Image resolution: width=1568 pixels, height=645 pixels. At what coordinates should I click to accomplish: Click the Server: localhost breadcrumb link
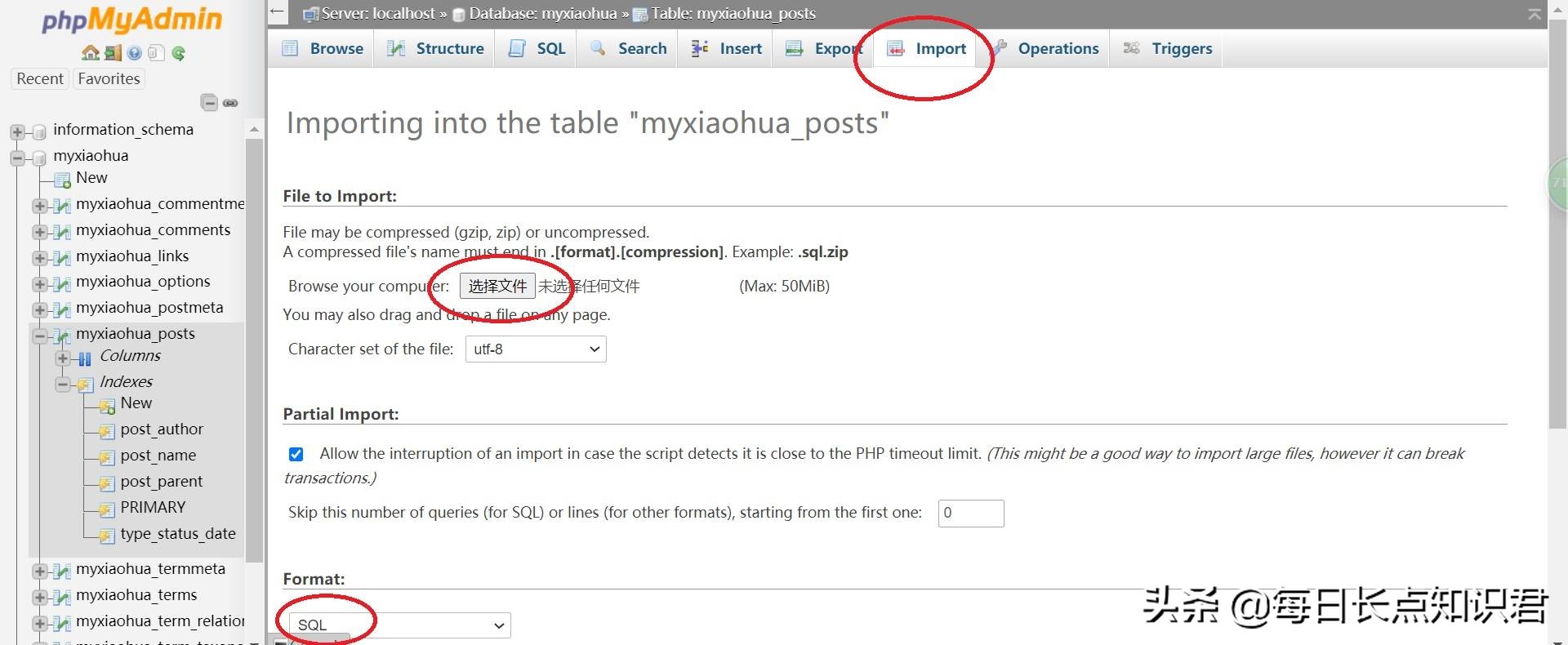[x=379, y=13]
